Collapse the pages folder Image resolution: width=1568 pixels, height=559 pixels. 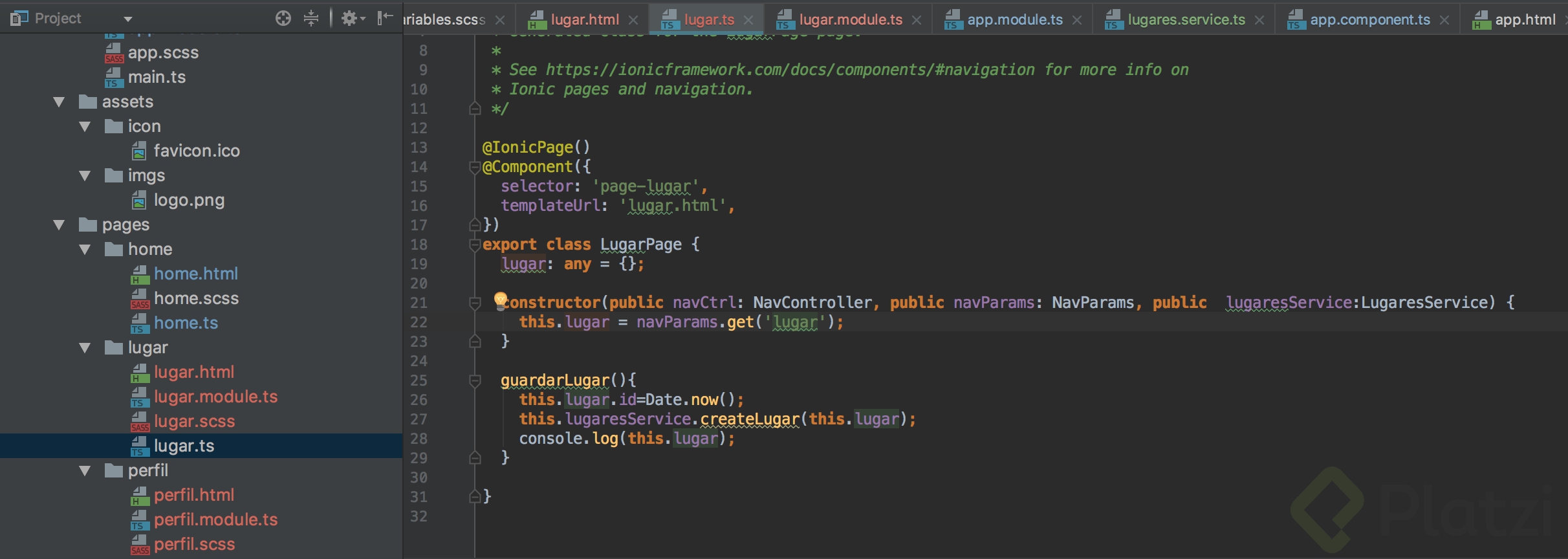click(59, 225)
